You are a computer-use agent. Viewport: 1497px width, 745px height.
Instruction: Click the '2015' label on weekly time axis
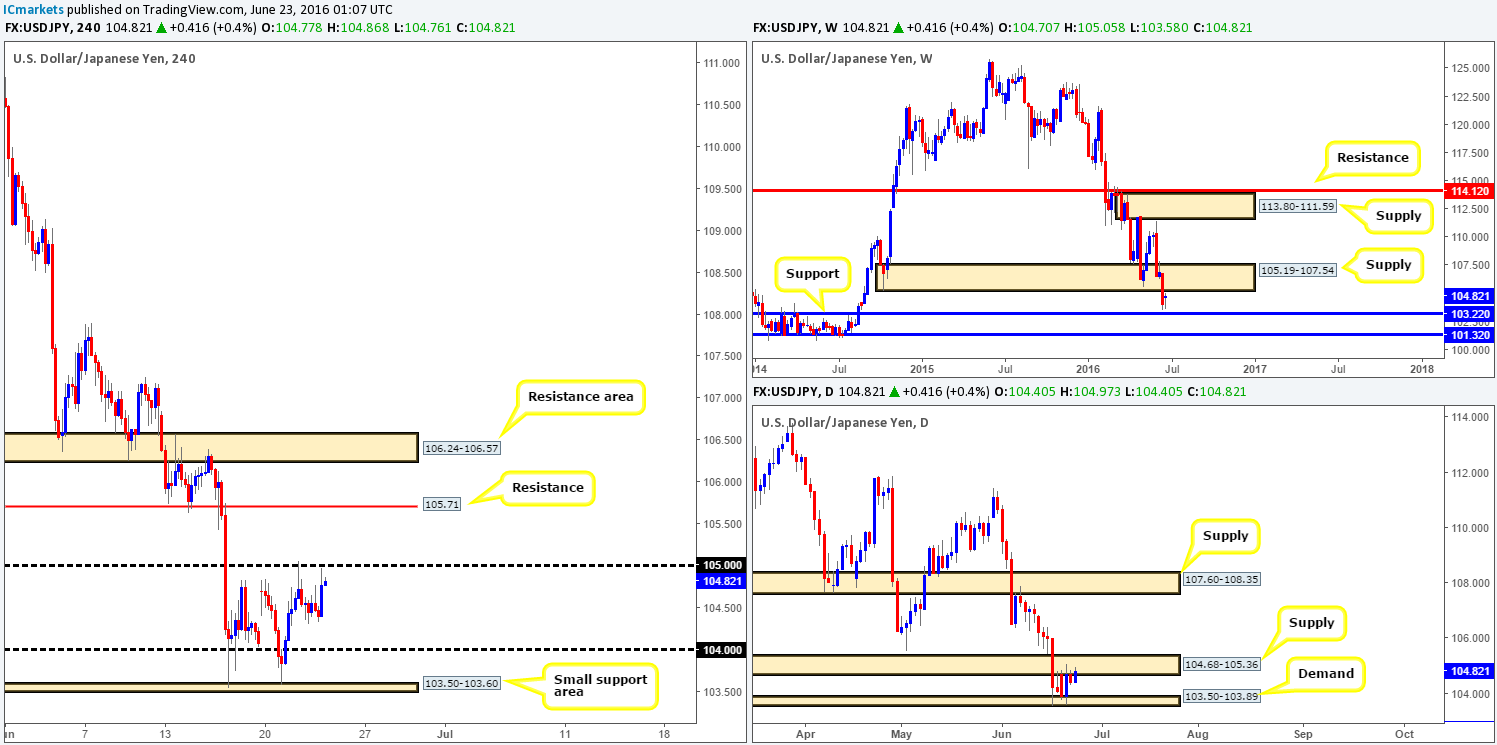tap(921, 368)
